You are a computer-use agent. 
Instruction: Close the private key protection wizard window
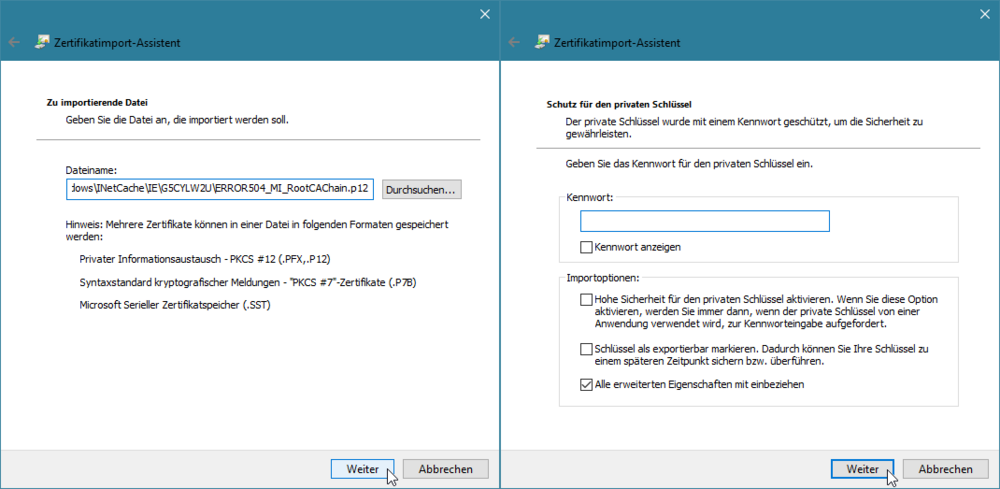coord(985,14)
